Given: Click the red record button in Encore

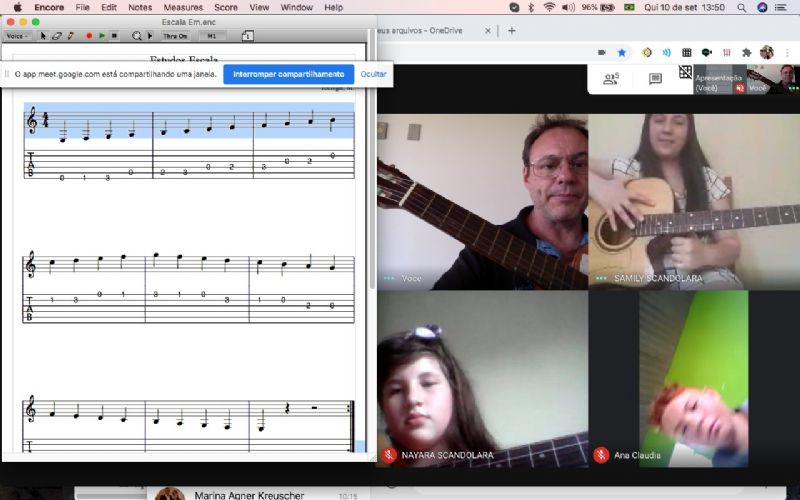Looking at the screenshot, I should [89, 36].
